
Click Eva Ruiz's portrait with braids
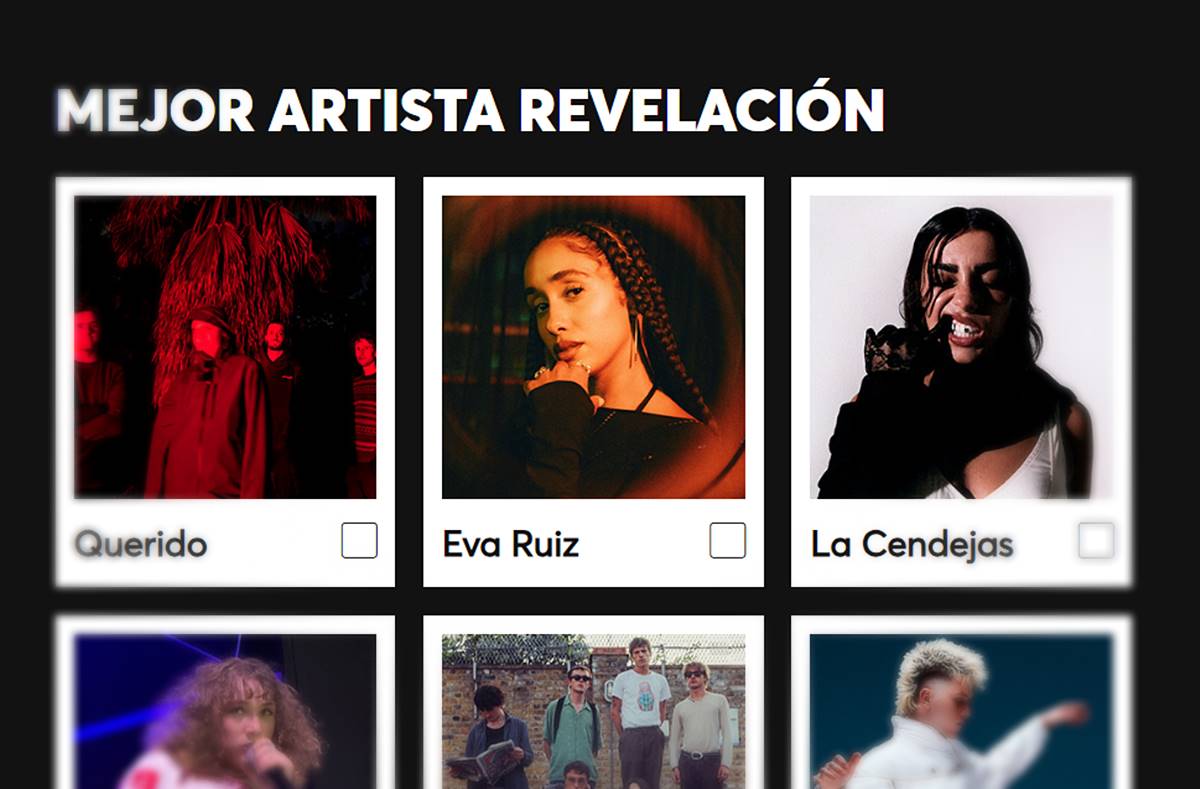pyautogui.click(x=593, y=347)
